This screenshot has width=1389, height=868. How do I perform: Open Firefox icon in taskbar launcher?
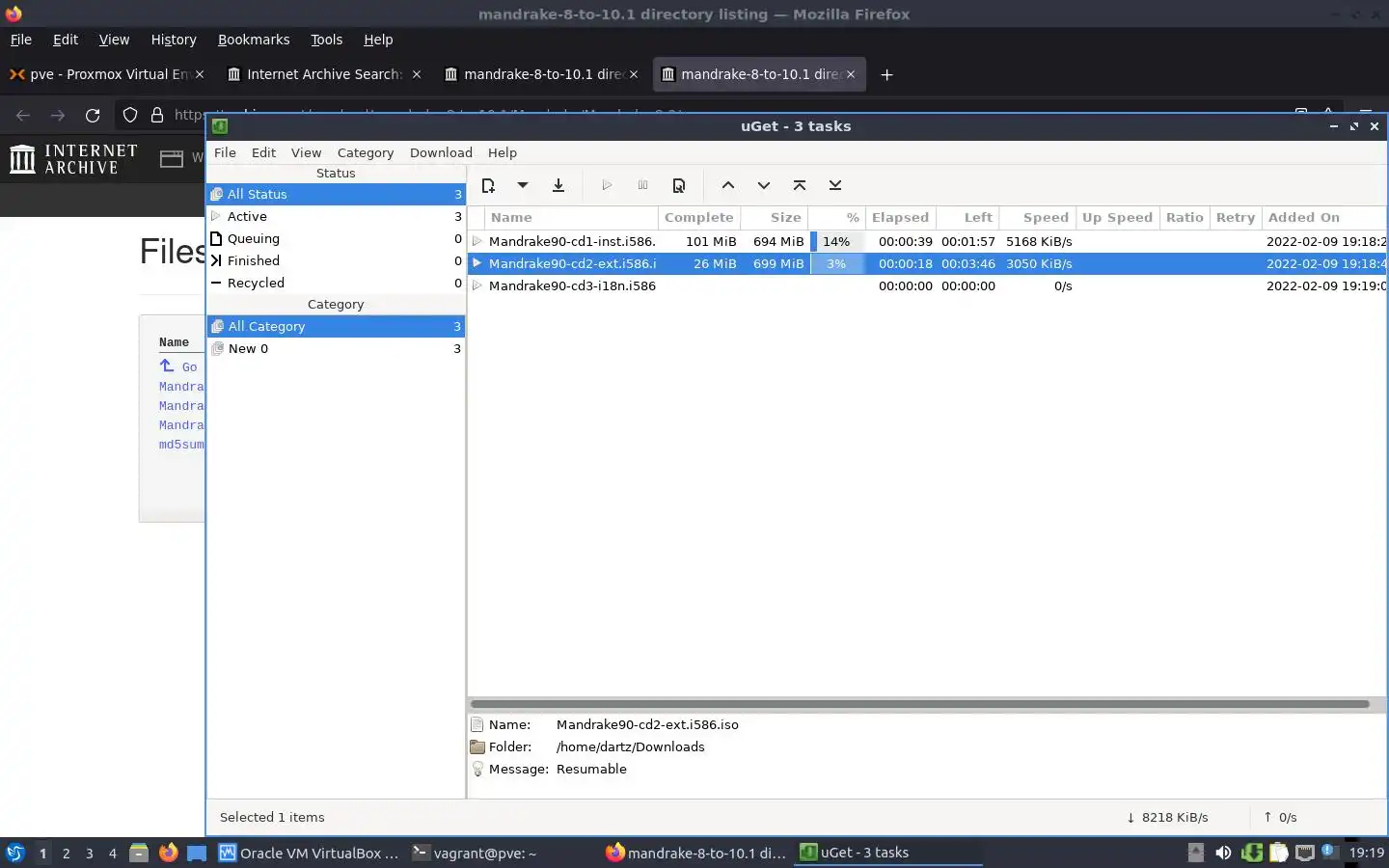169,853
